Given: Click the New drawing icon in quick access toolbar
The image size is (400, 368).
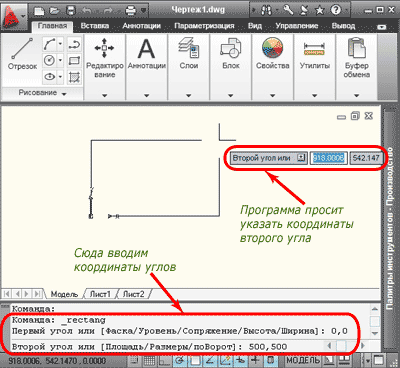Looking at the screenshot, I should [x=39, y=11].
